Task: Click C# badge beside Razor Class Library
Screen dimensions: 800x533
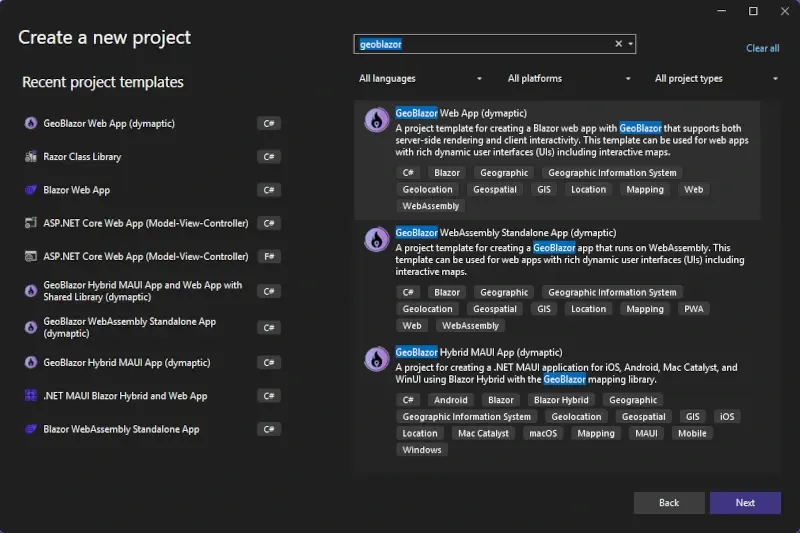Action: point(269,157)
